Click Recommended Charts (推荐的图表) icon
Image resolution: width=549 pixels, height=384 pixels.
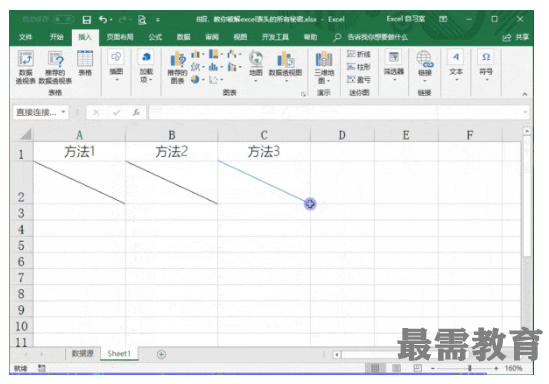coord(178,67)
